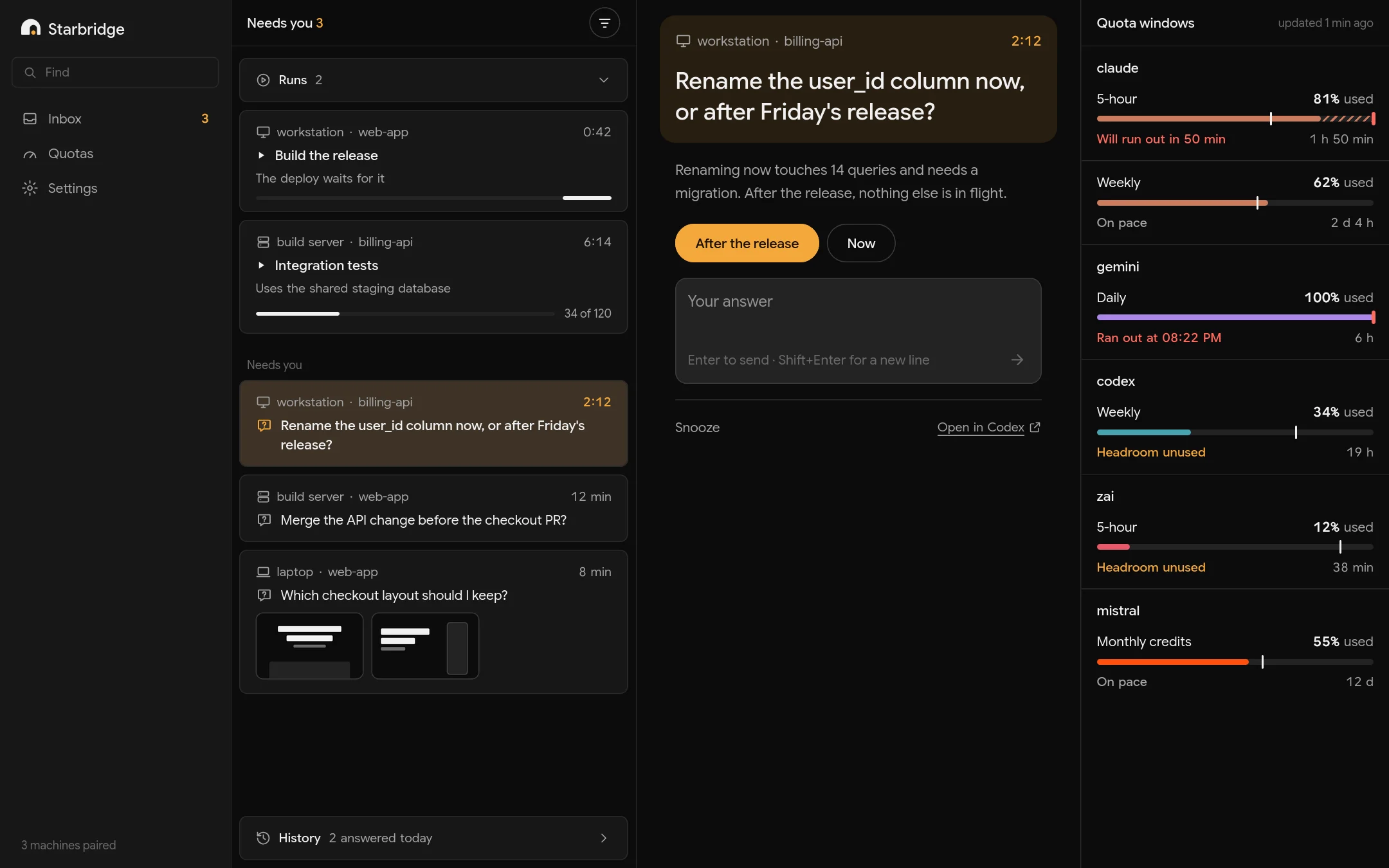1389x868 pixels.
Task: Click the Will run out in 50 min warning
Action: point(1161,140)
